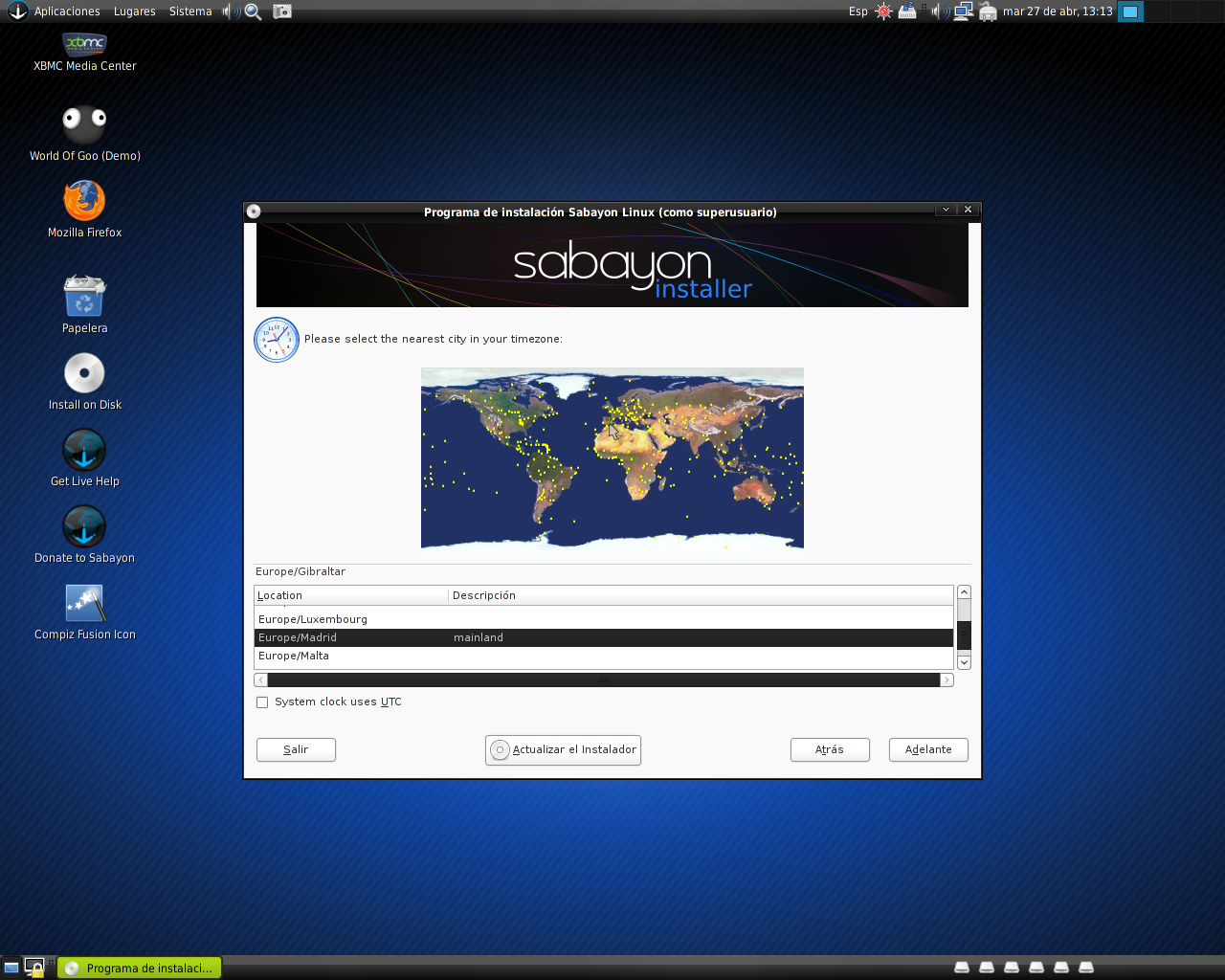Click the power adapter tray icon

(x=988, y=11)
